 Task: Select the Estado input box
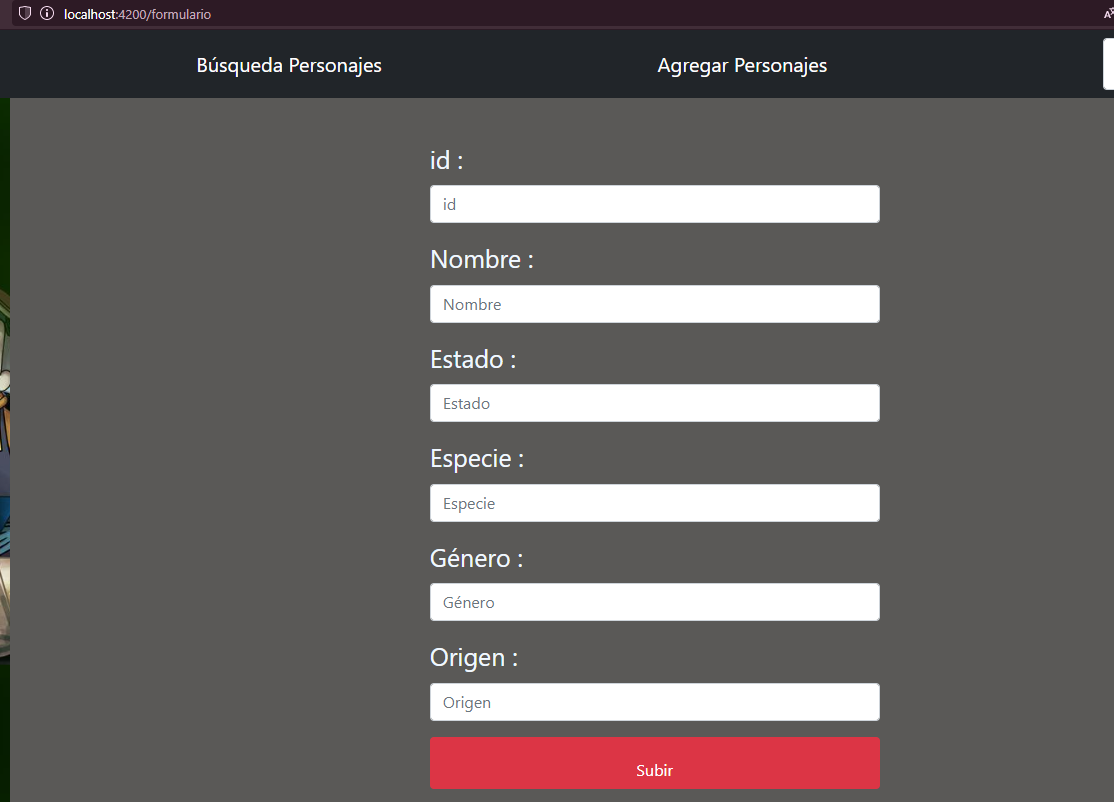654,403
